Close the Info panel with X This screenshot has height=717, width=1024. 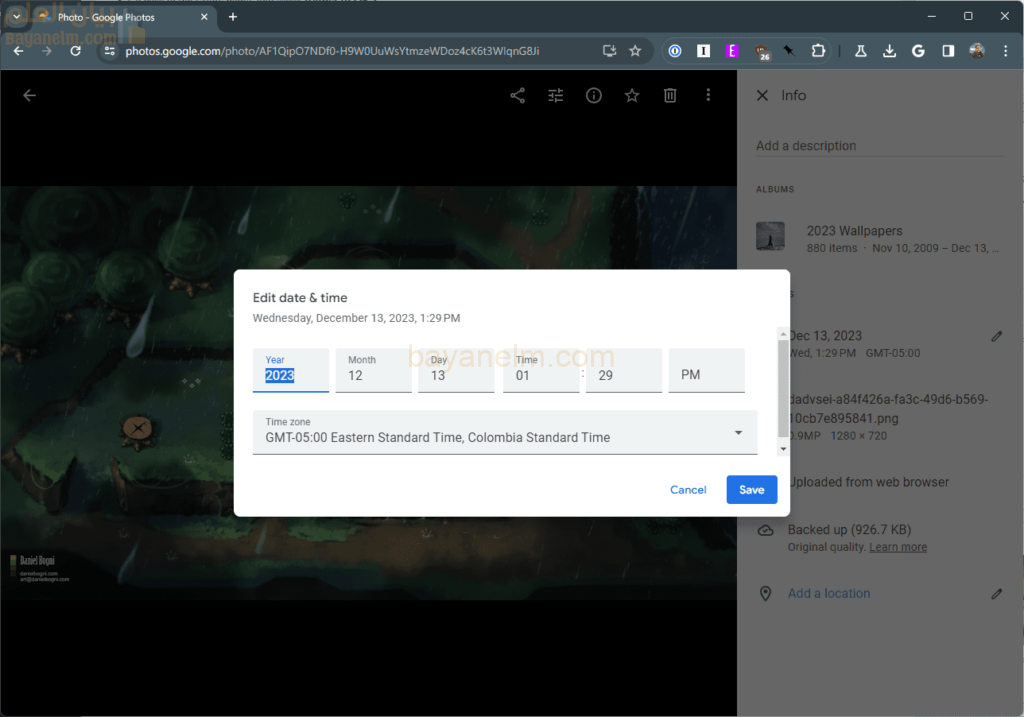tap(762, 96)
